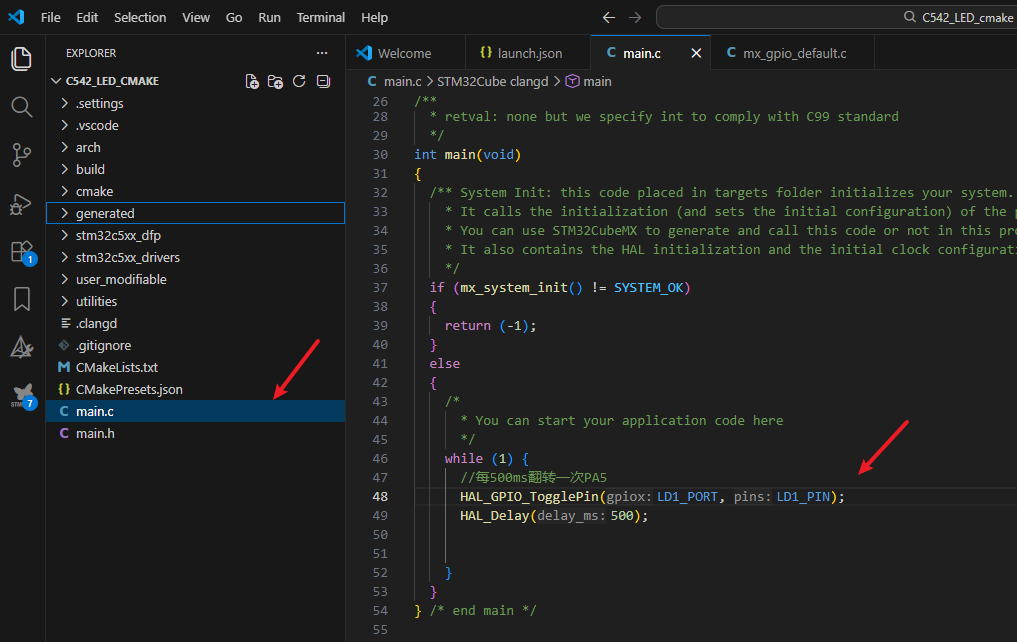Viewport: 1017px width, 642px height.
Task: Expand the stm32c5xx_drivers folder
Action: 195,257
